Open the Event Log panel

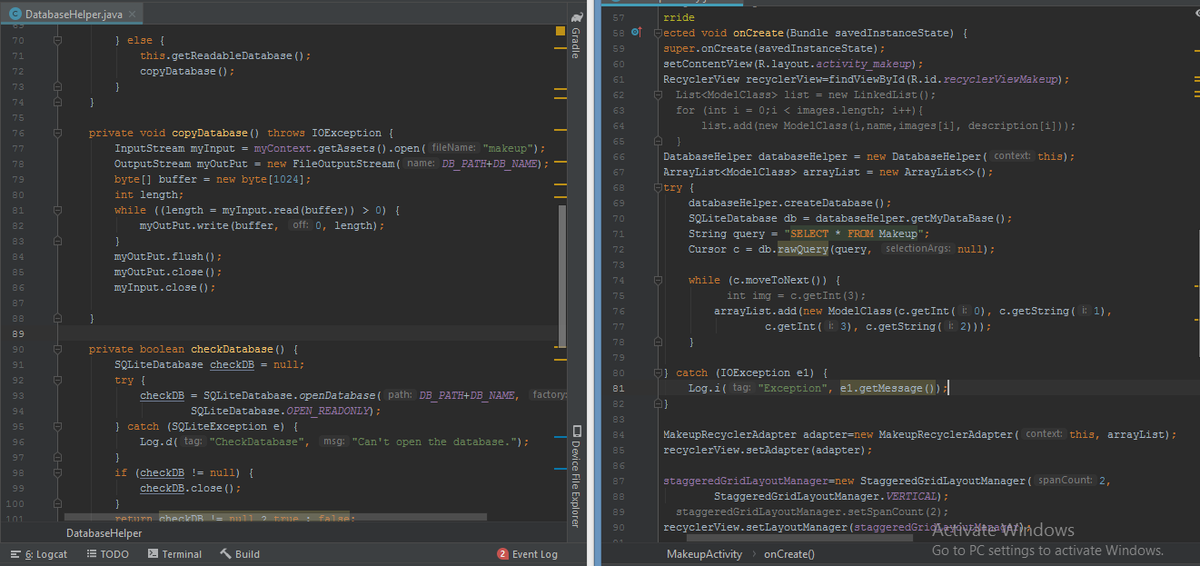(527, 554)
